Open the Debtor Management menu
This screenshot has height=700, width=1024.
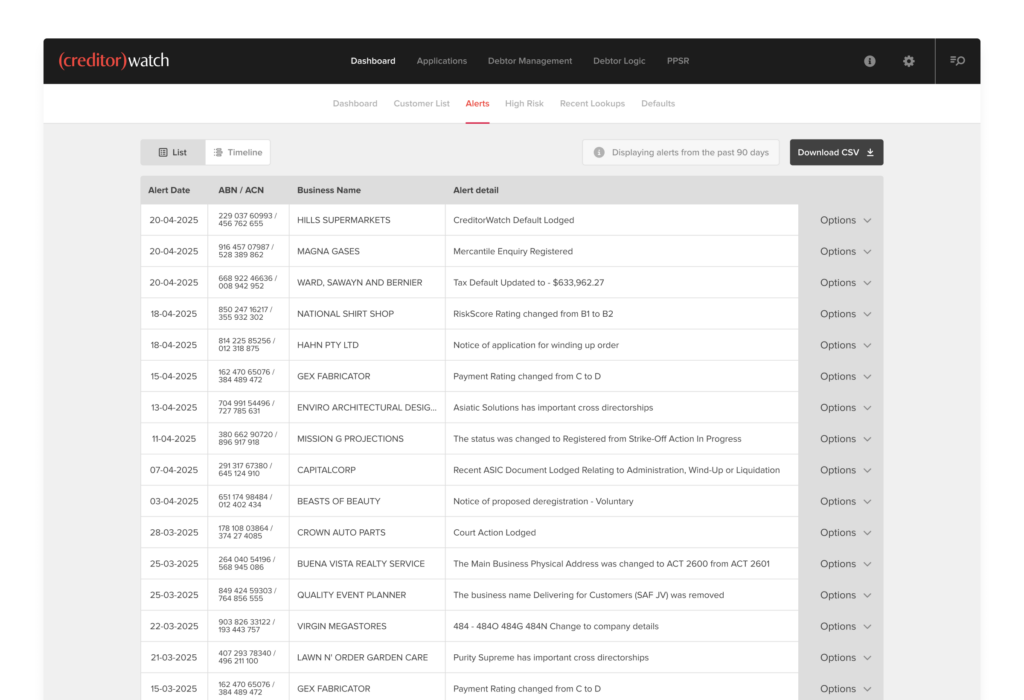[530, 61]
